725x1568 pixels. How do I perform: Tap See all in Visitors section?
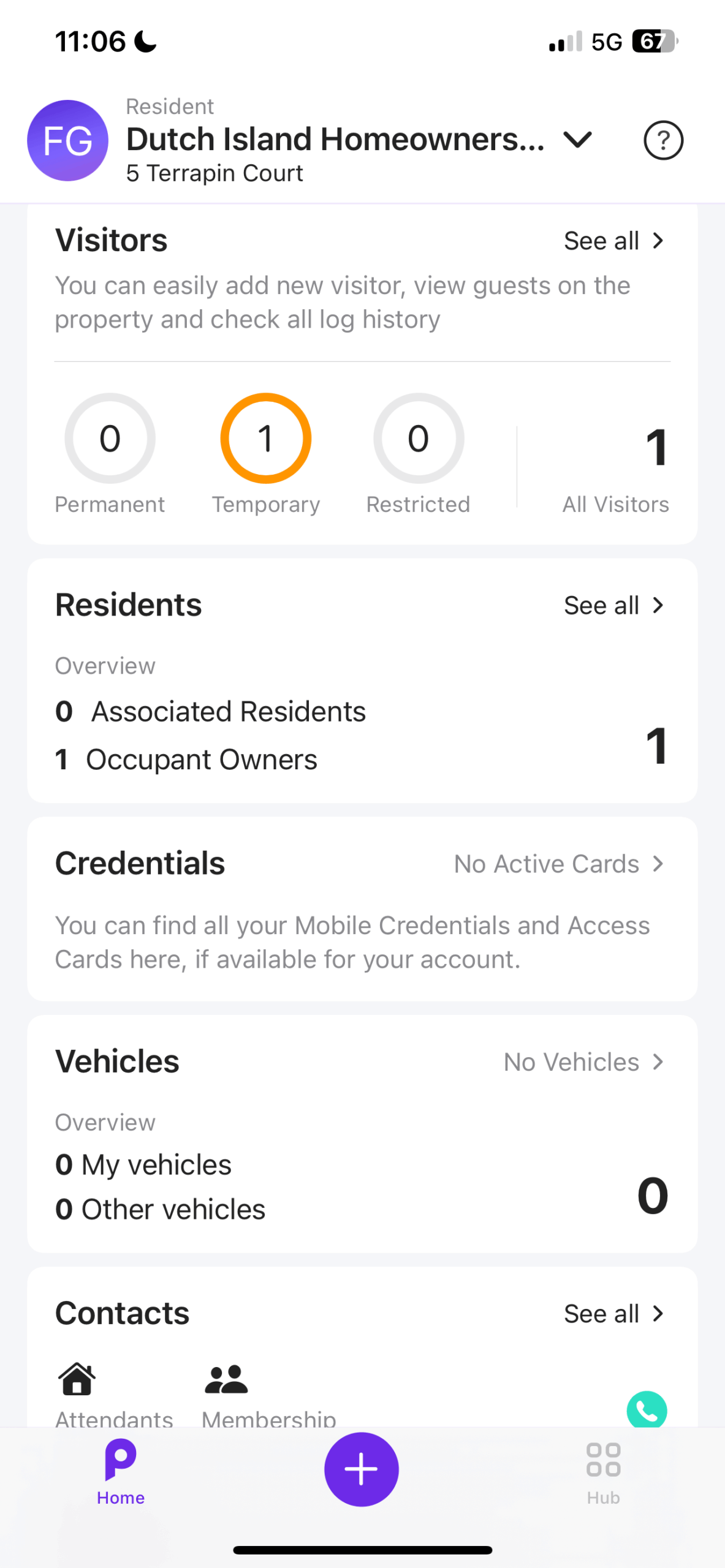click(613, 241)
